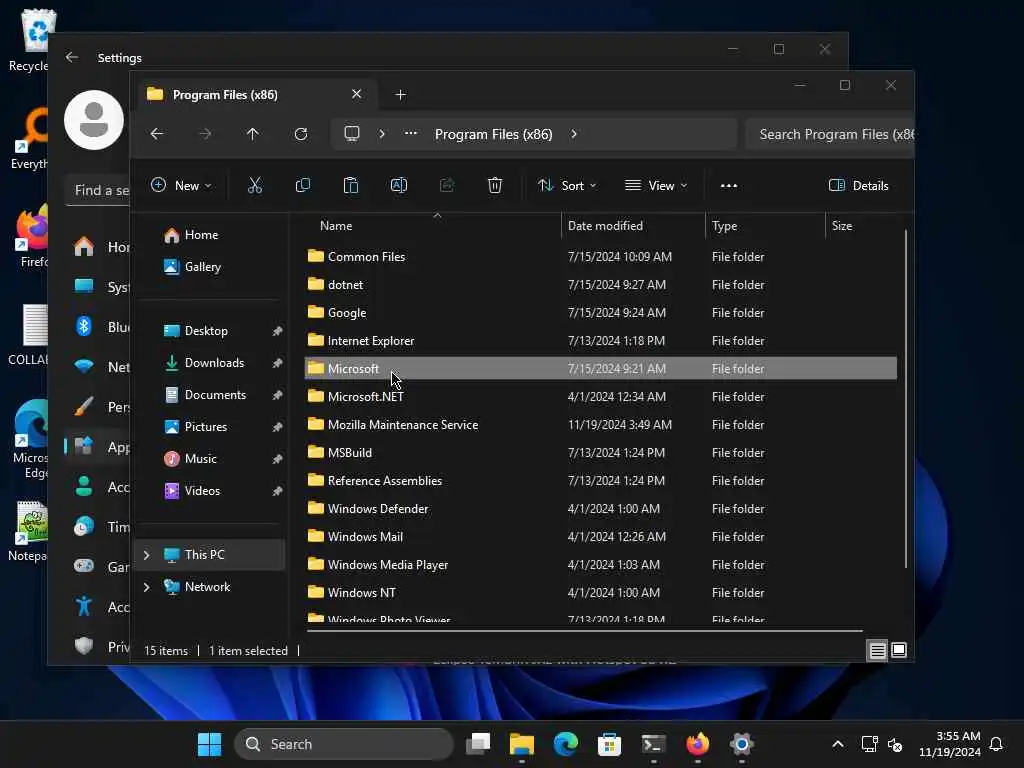Expand the Network tree node

pyautogui.click(x=146, y=587)
